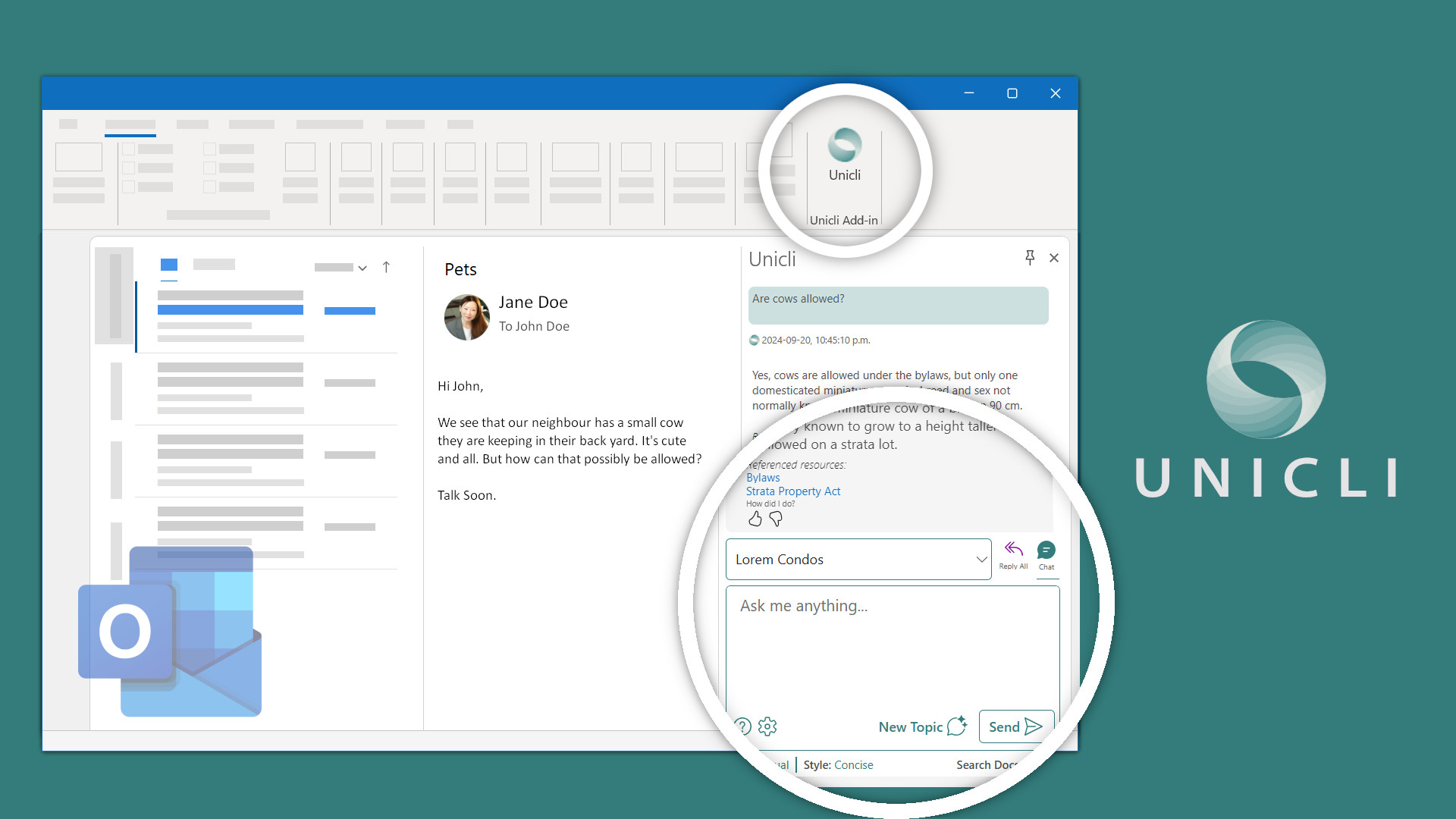
Task: Click Jane Doe's profile photo
Action: [x=466, y=317]
